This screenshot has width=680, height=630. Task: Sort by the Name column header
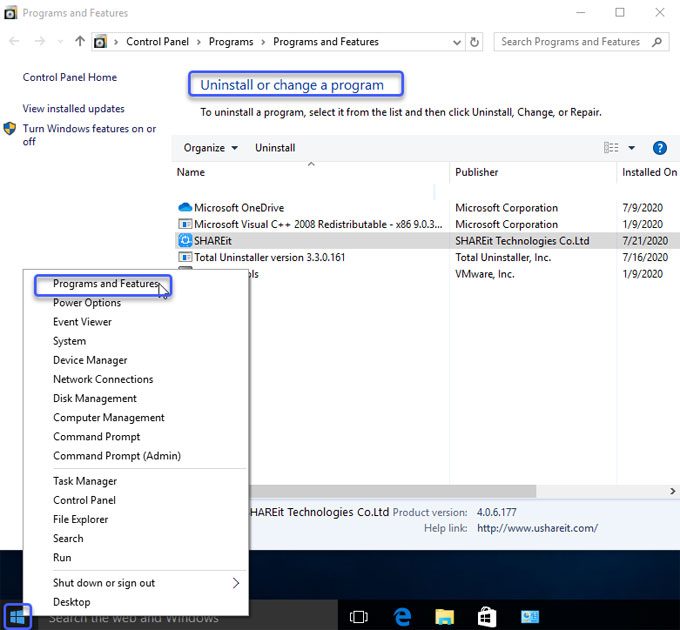tap(311, 172)
